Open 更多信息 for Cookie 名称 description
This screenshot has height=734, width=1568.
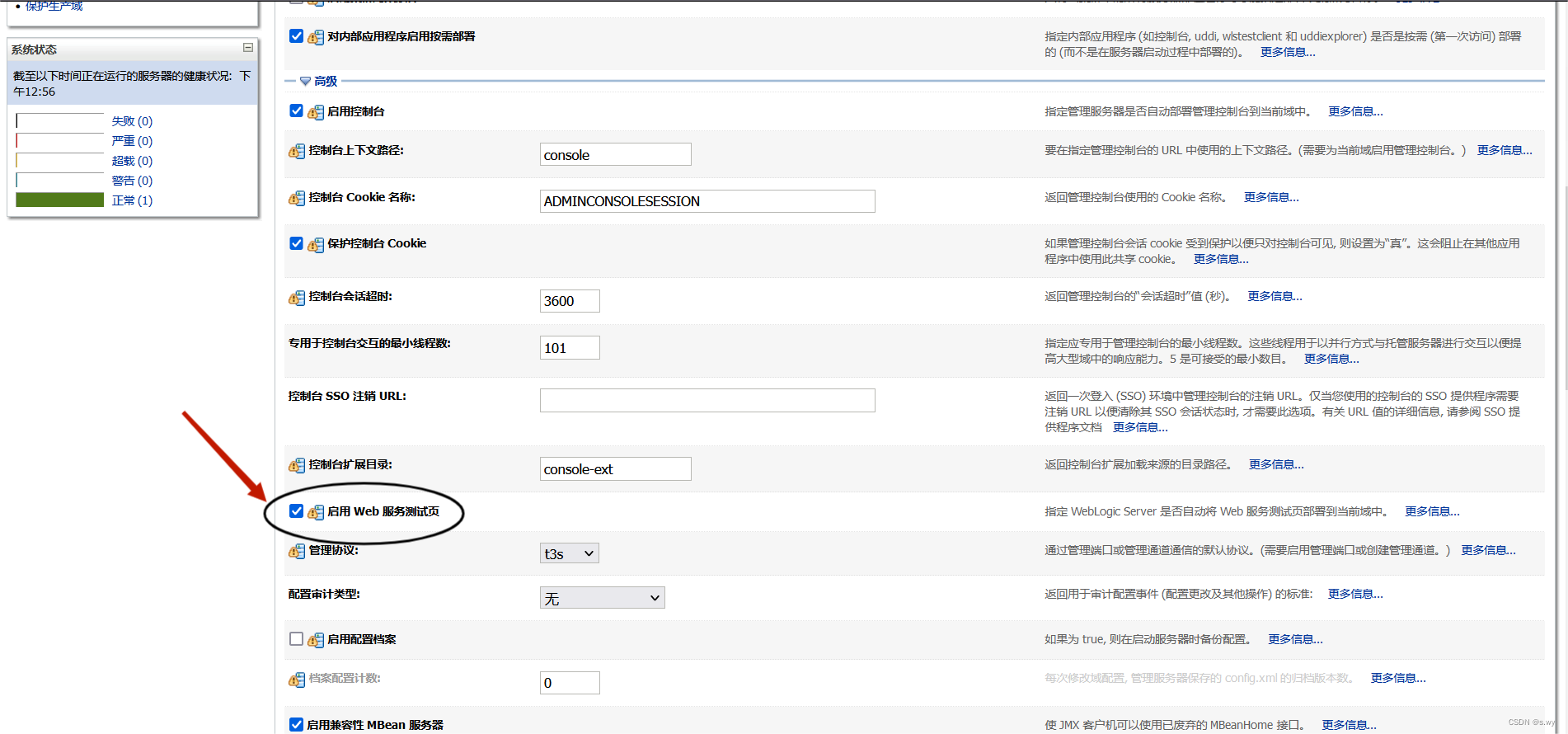click(x=1271, y=197)
